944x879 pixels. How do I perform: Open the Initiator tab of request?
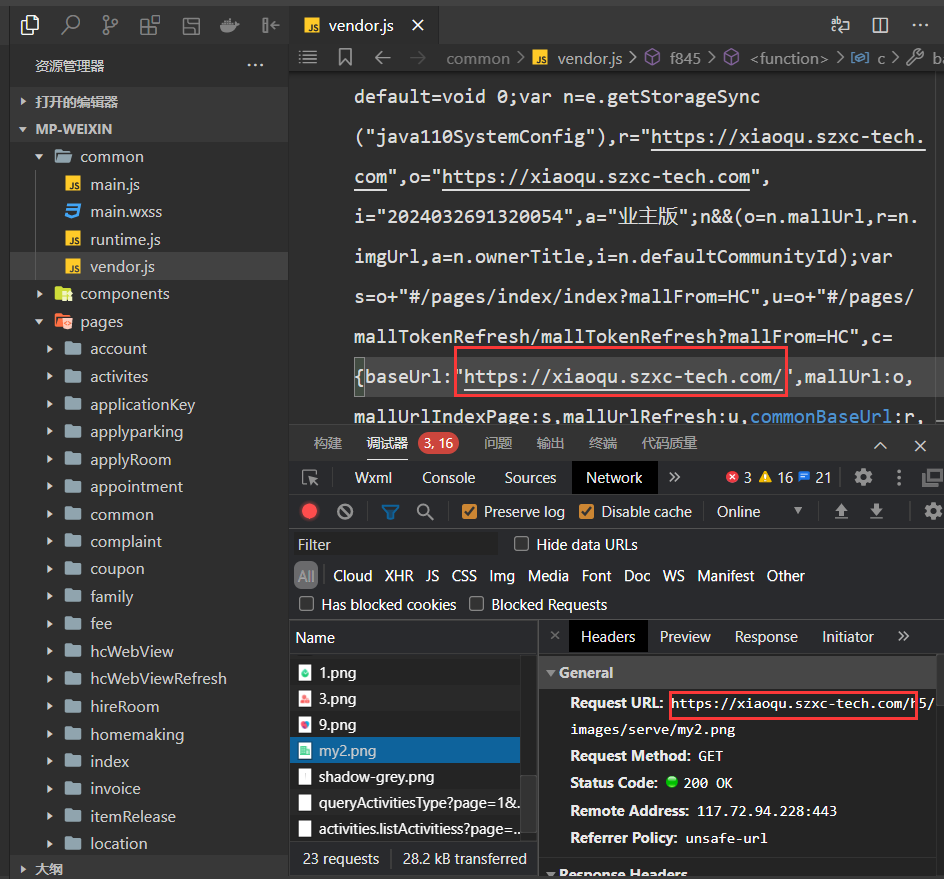pyautogui.click(x=848, y=637)
